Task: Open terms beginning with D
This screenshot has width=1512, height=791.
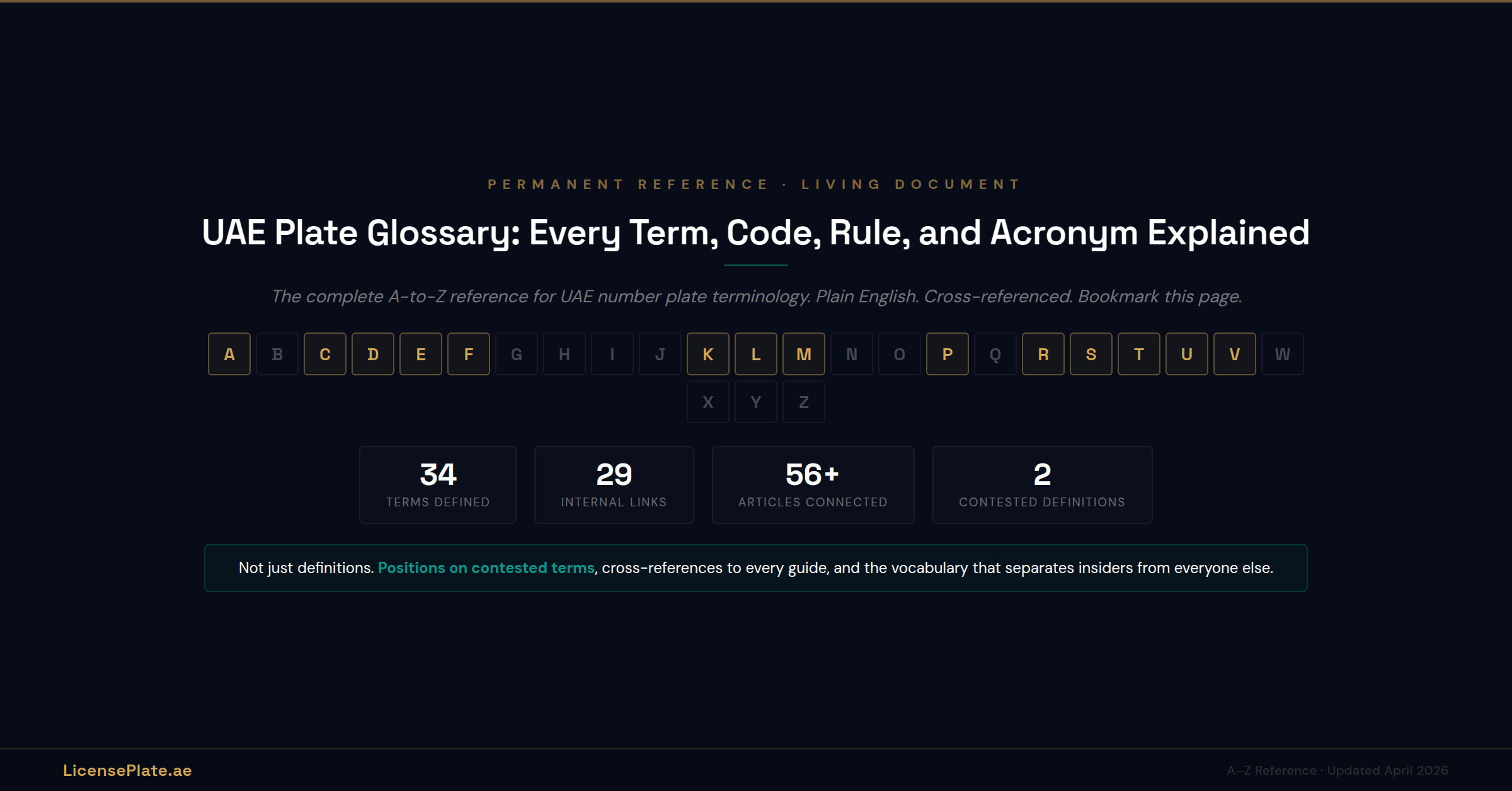Action: pos(373,354)
